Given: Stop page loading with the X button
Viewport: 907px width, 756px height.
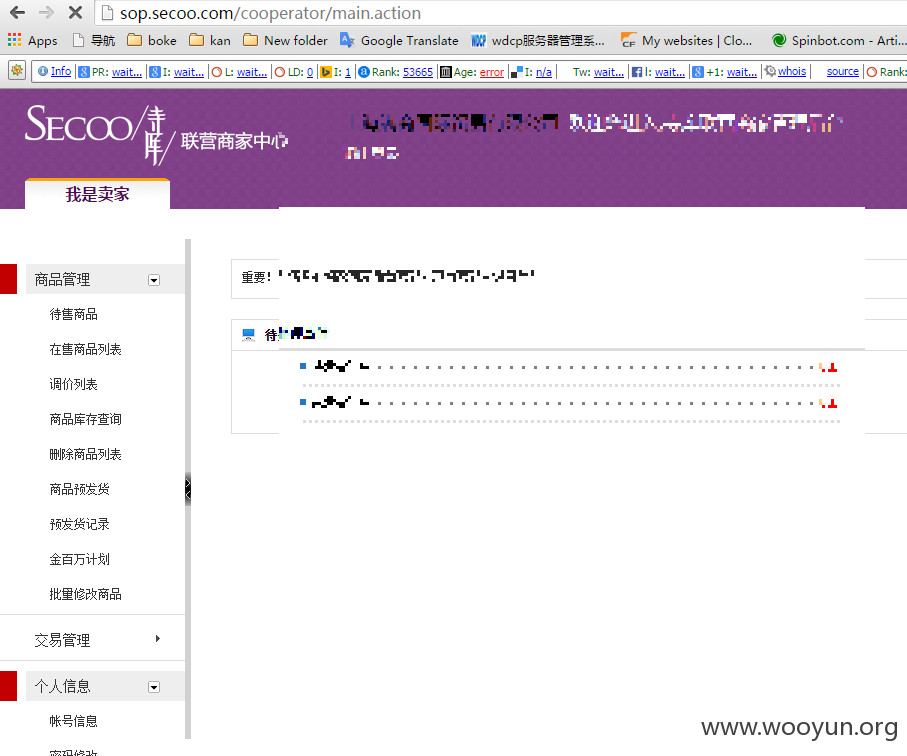Looking at the screenshot, I should coord(75,12).
